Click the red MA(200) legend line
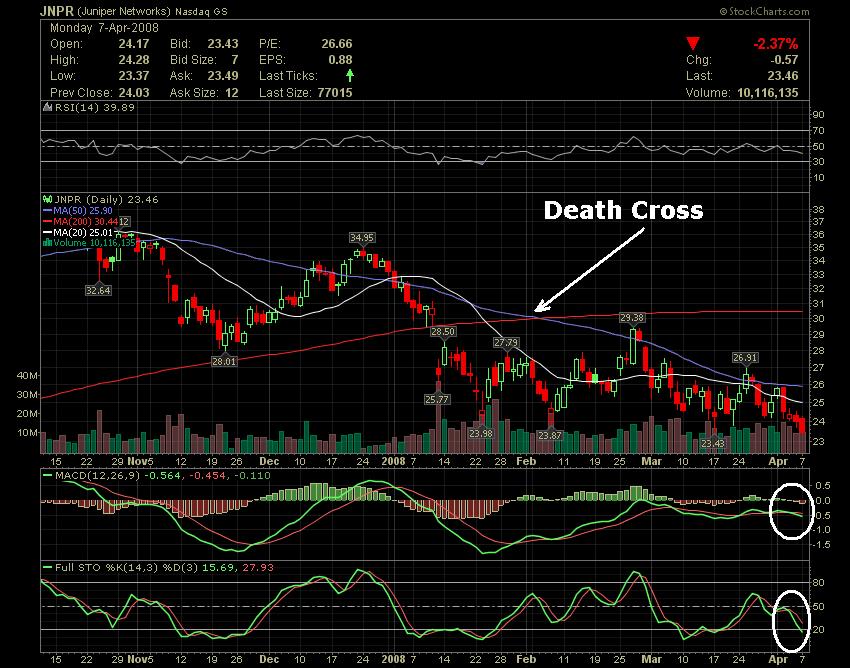850x668 pixels. (48, 222)
